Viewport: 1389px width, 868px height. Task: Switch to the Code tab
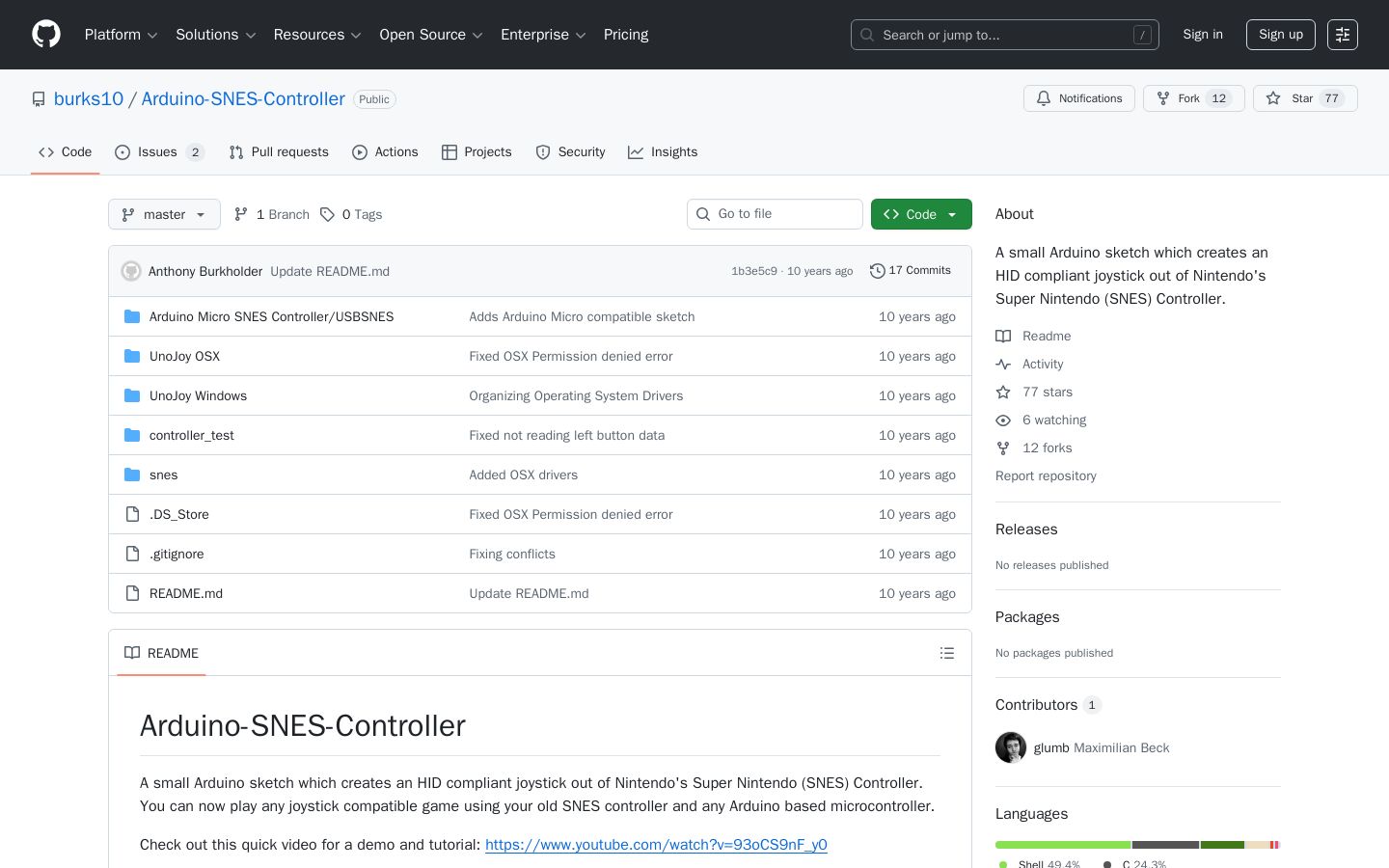[65, 152]
